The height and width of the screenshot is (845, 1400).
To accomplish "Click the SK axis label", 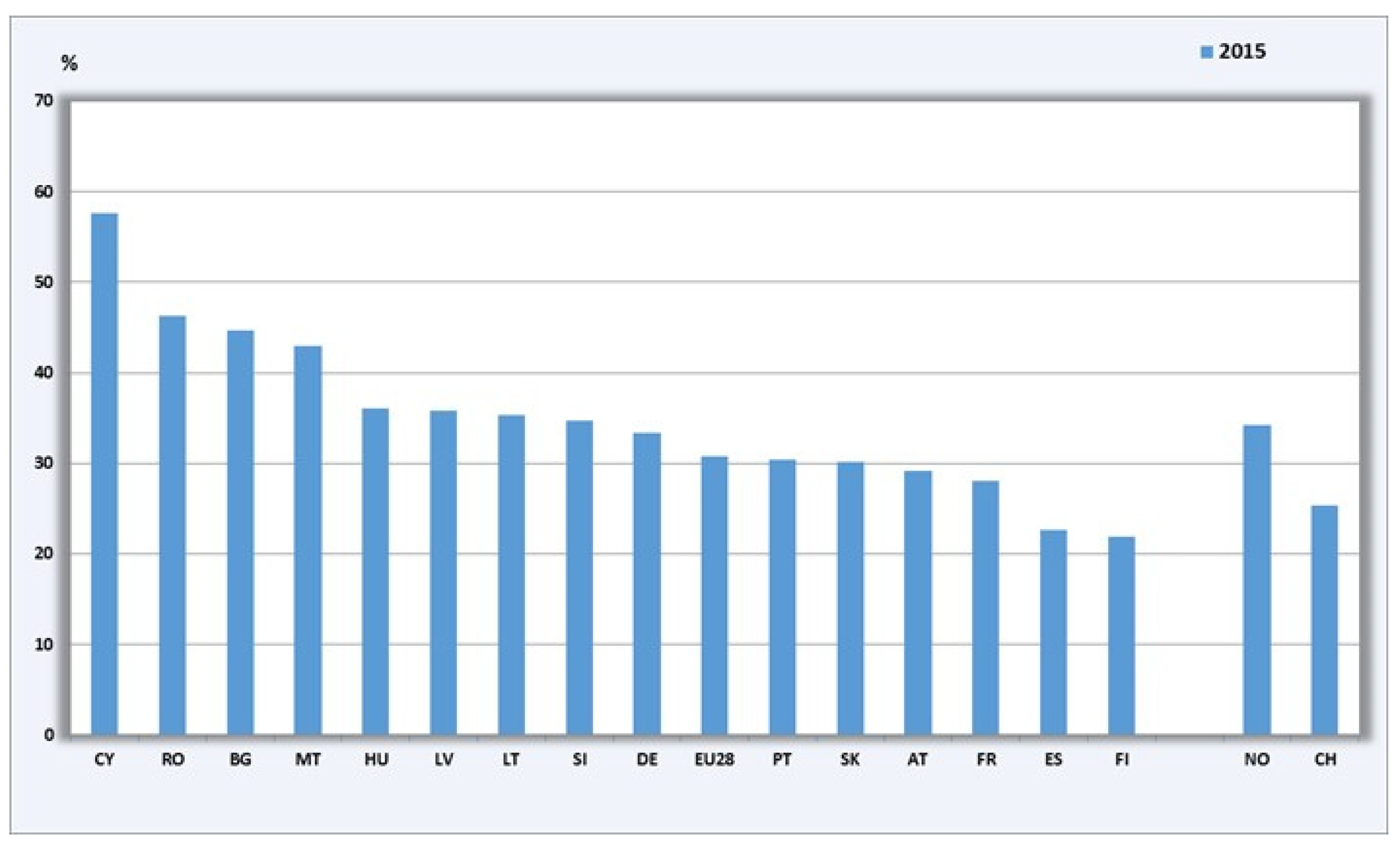I will pos(850,759).
